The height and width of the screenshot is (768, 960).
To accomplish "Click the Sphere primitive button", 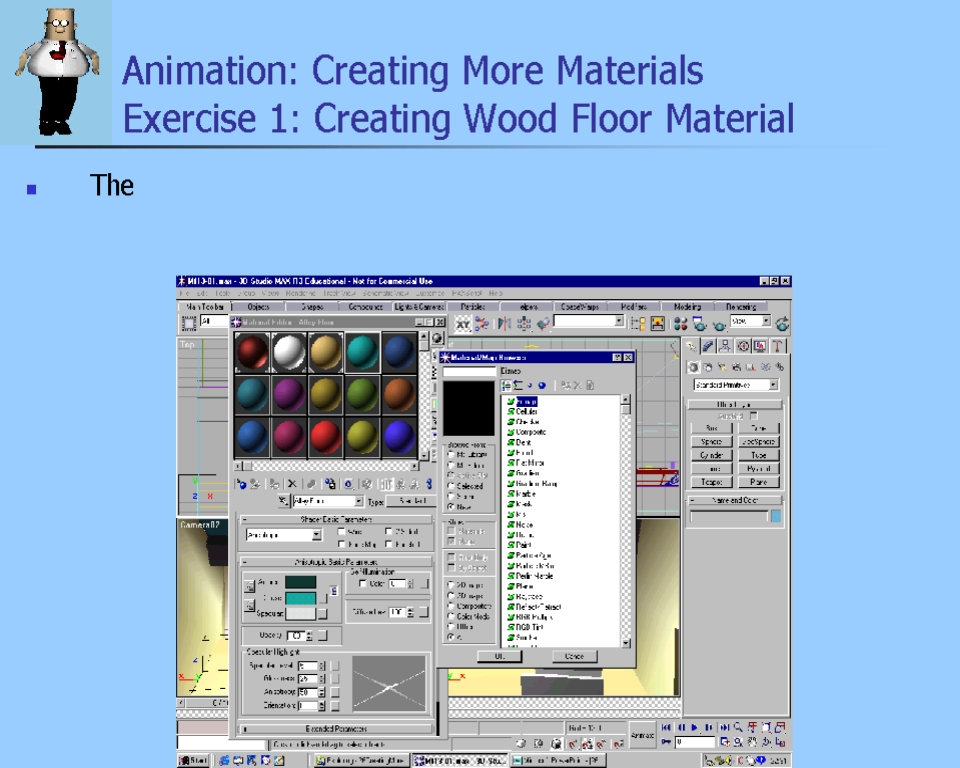I will tap(711, 442).
